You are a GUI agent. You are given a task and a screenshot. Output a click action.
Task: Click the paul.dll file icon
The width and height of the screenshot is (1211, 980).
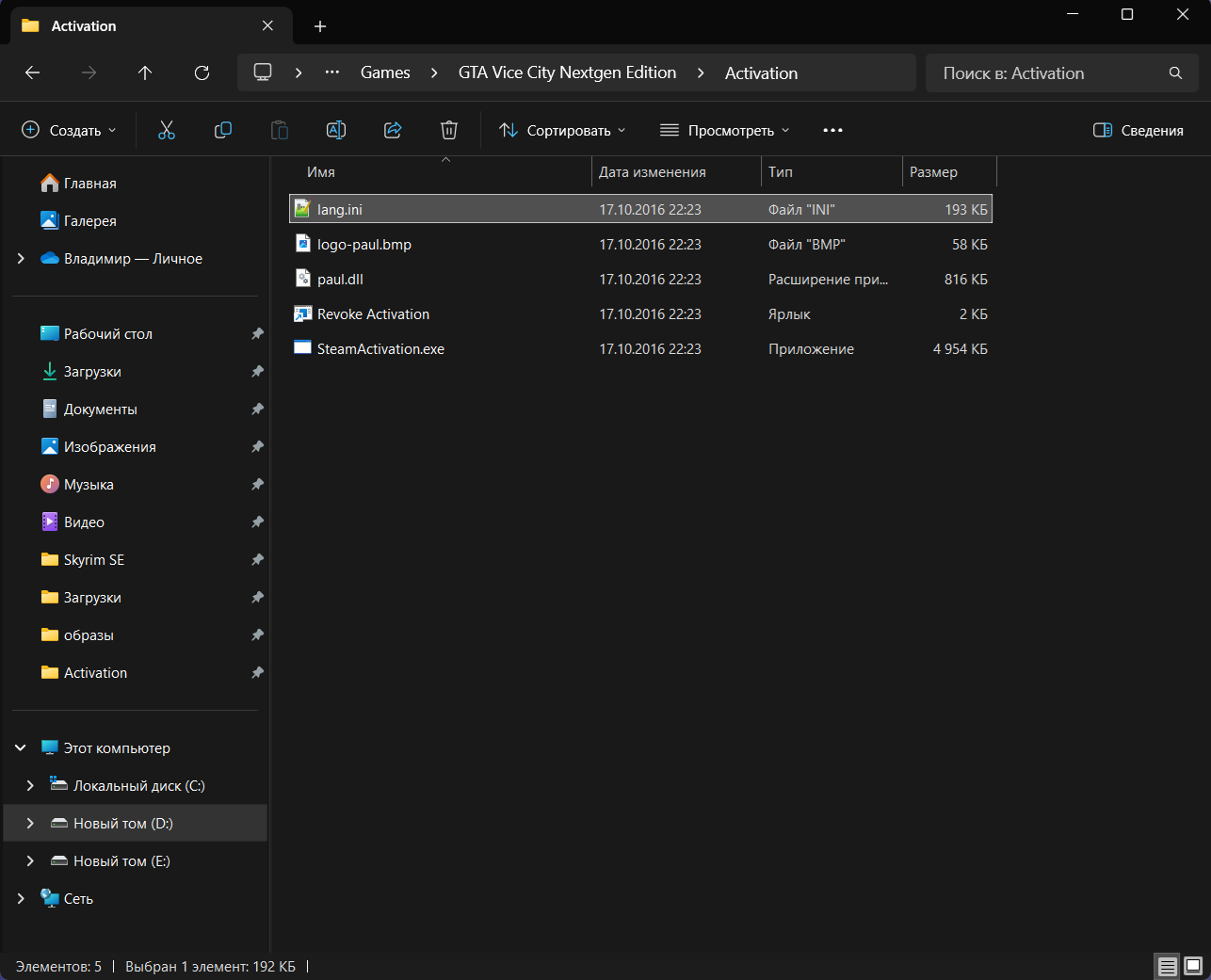click(x=302, y=279)
